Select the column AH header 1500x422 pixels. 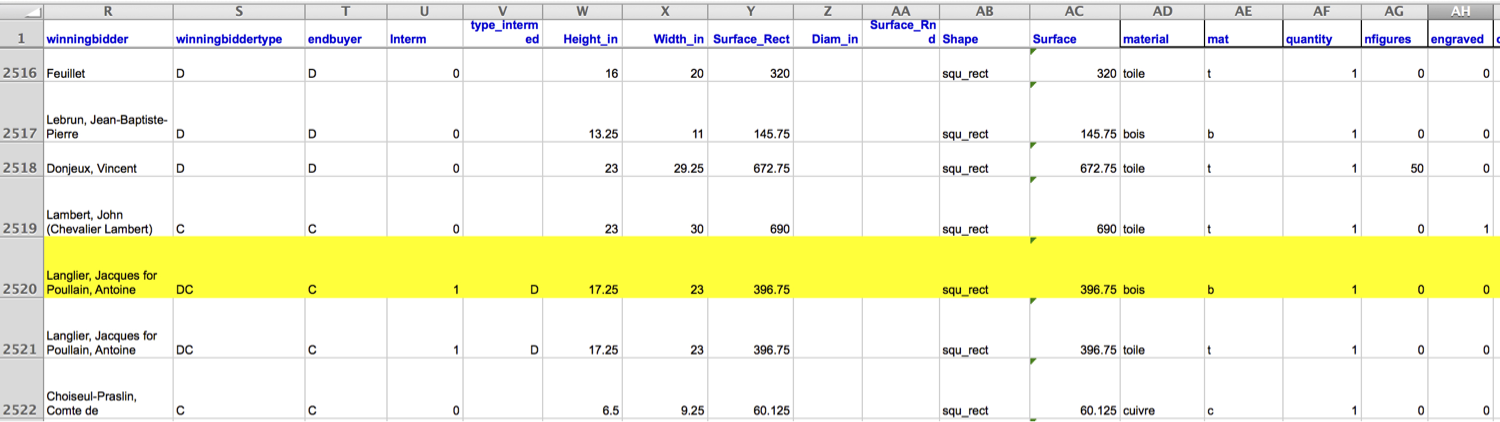point(1460,10)
